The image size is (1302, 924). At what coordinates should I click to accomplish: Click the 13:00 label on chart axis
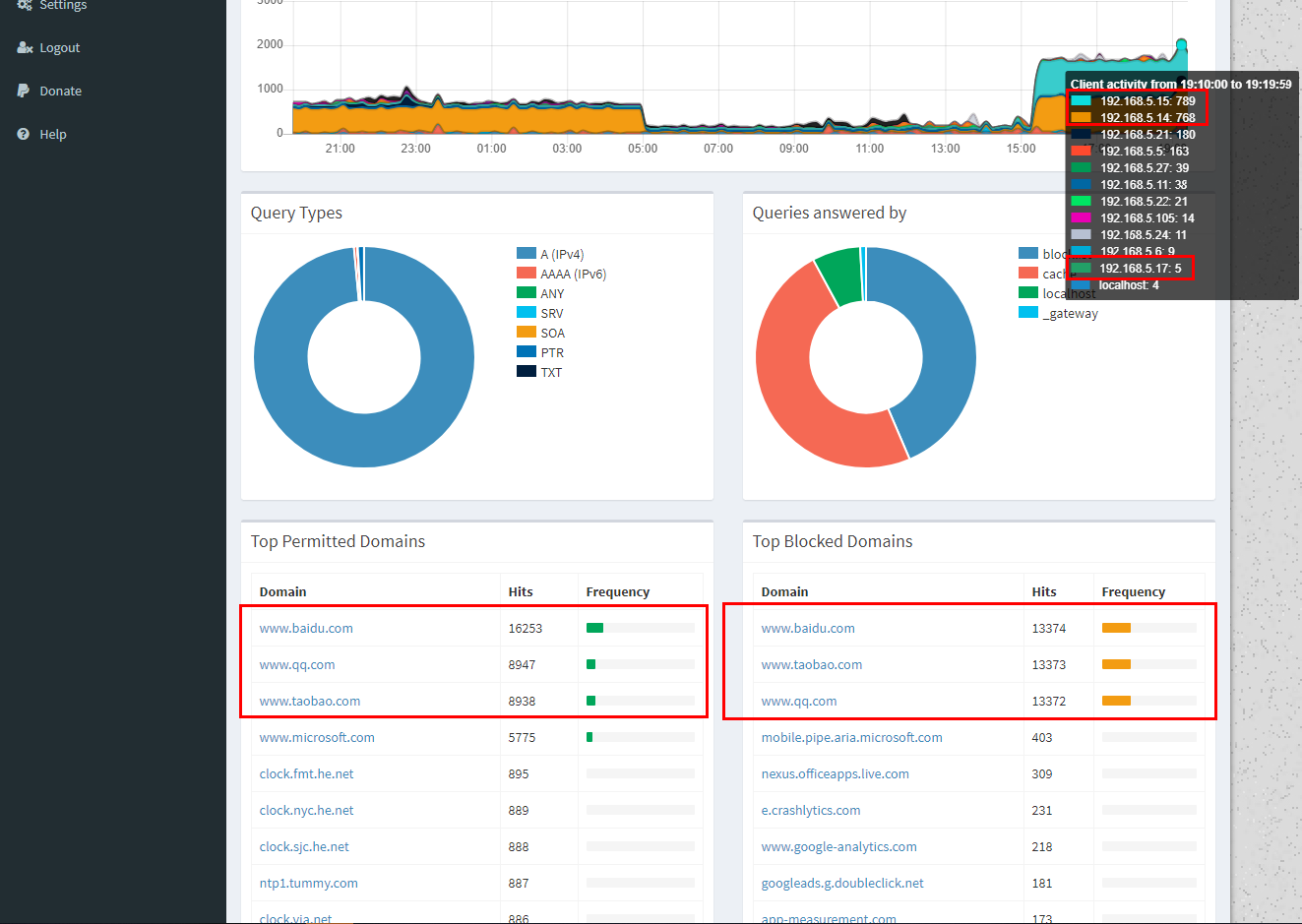945,149
